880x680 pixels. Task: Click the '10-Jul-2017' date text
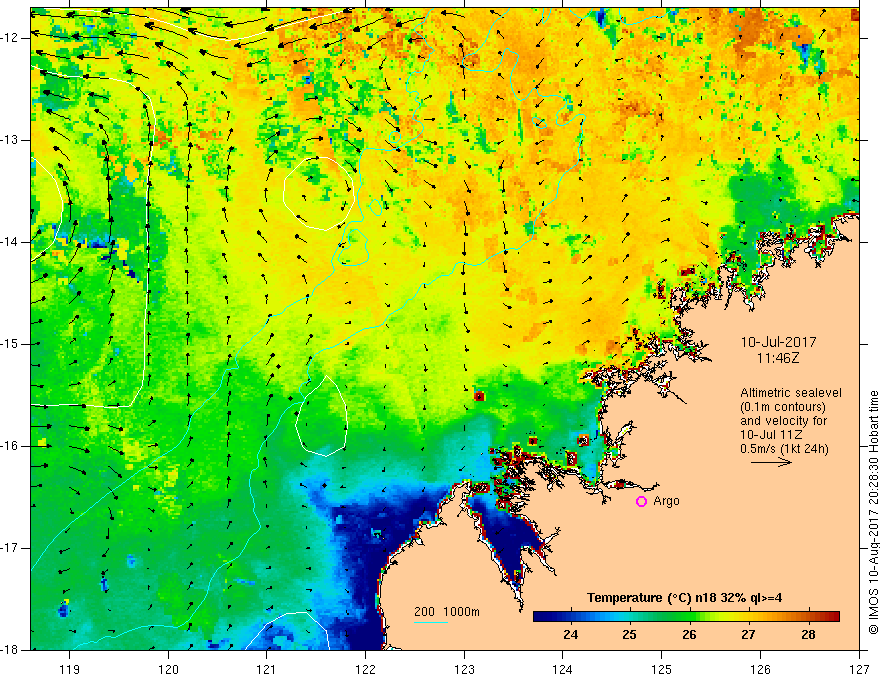[x=778, y=342]
